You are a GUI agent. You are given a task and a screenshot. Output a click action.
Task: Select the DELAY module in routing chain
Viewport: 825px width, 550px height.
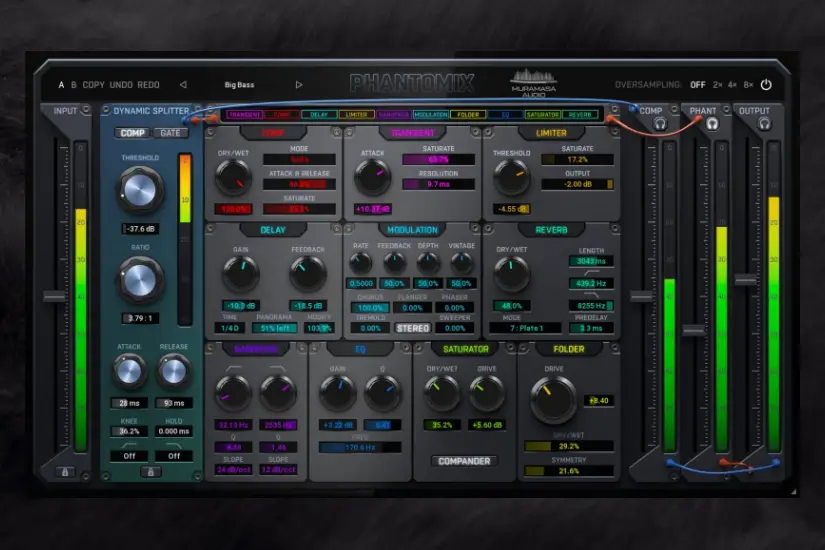pyautogui.click(x=319, y=115)
